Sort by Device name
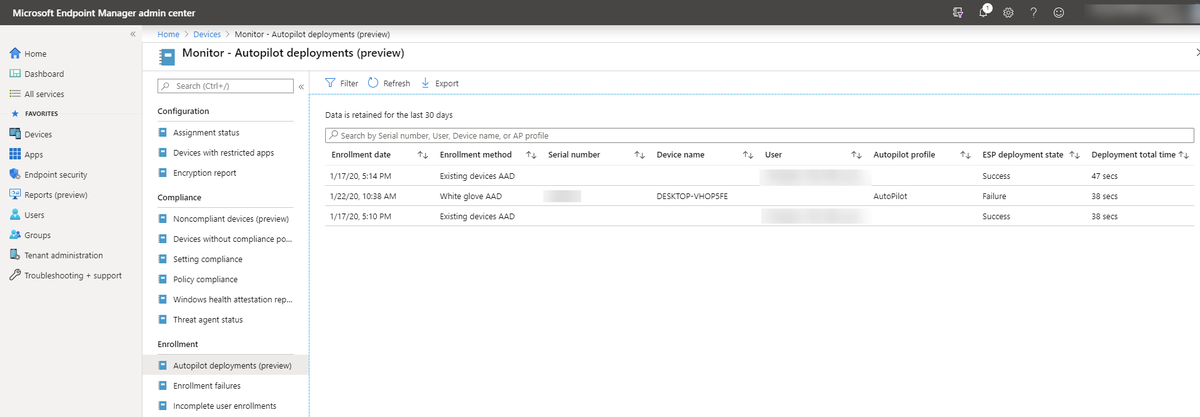Screen dimensions: 1200x417 coord(748,155)
